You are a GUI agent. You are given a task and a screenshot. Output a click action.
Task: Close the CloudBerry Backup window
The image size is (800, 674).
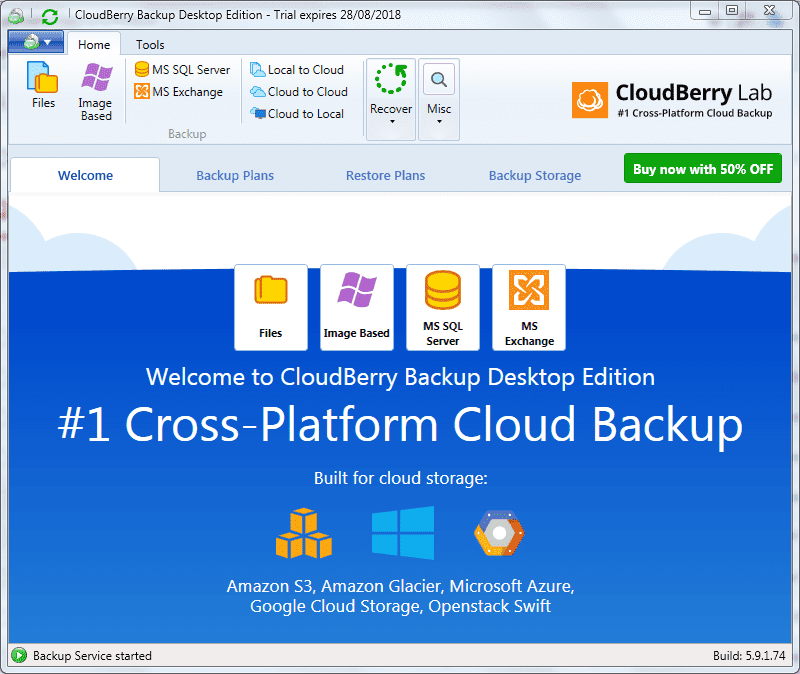(x=770, y=11)
